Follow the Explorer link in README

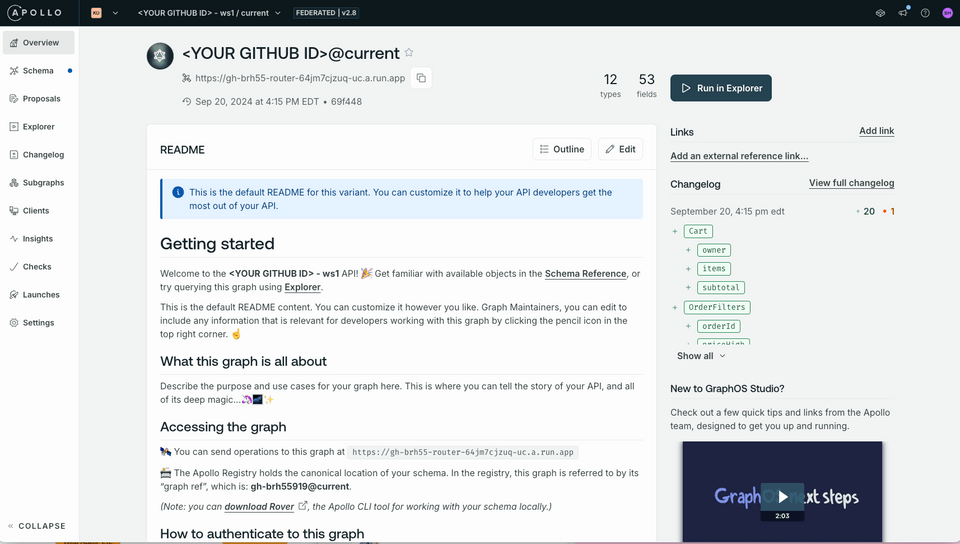302,287
